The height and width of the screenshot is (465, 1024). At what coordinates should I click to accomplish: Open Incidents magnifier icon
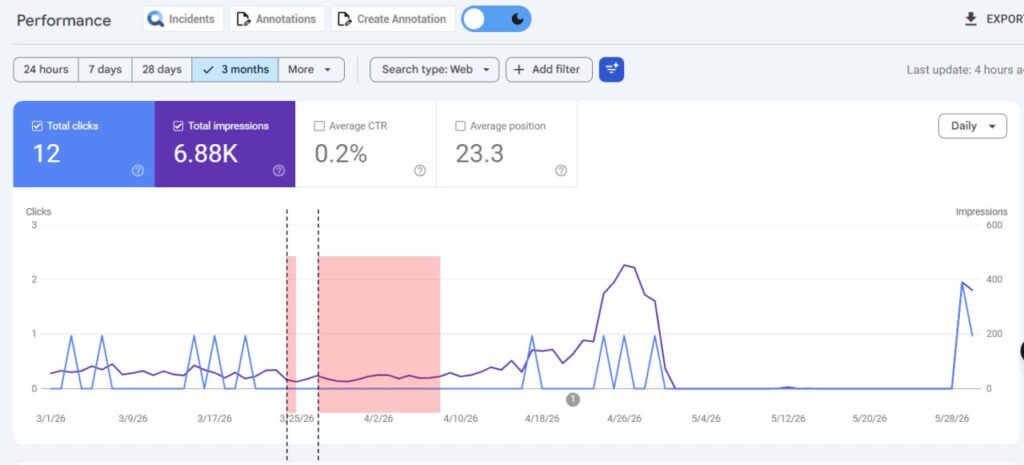tap(155, 19)
